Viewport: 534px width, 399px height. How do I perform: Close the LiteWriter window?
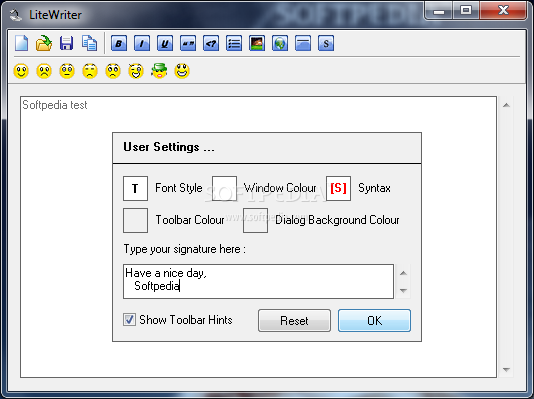(503, 11)
